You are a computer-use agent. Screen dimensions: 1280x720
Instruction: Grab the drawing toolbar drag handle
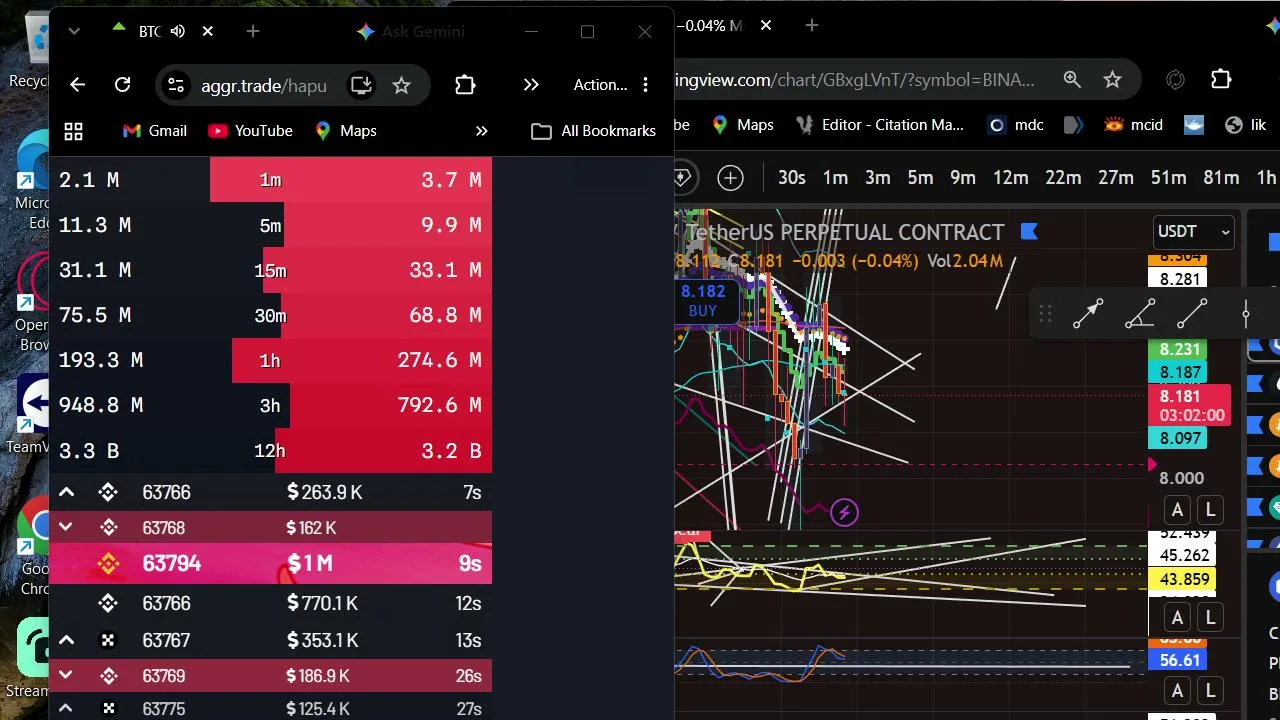click(1045, 314)
